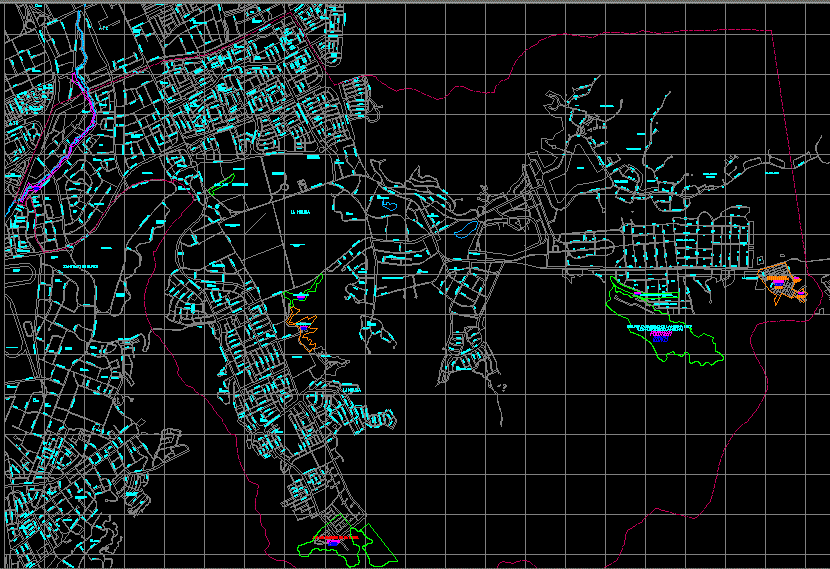
Task: Click the small blue outline above map center
Action: (x=390, y=206)
